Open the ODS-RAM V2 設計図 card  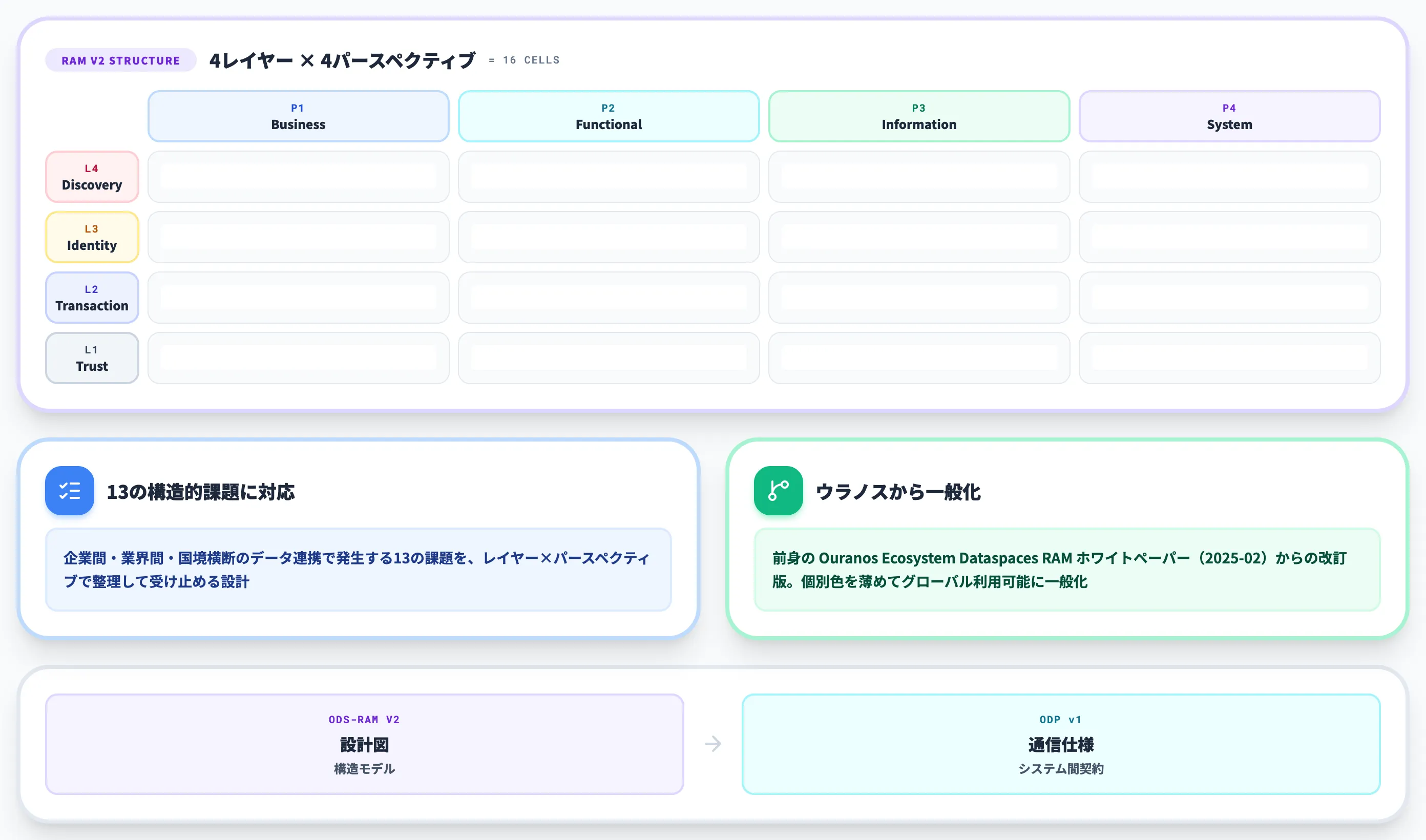[364, 744]
